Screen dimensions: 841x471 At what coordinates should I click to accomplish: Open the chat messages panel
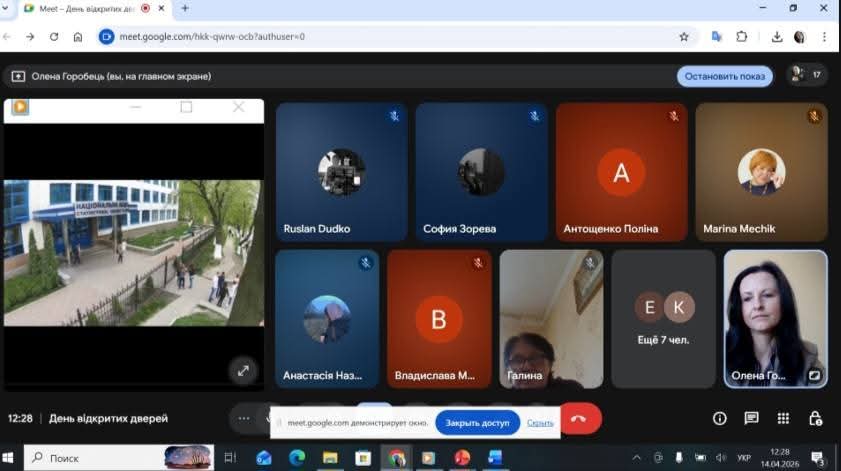tap(751, 418)
